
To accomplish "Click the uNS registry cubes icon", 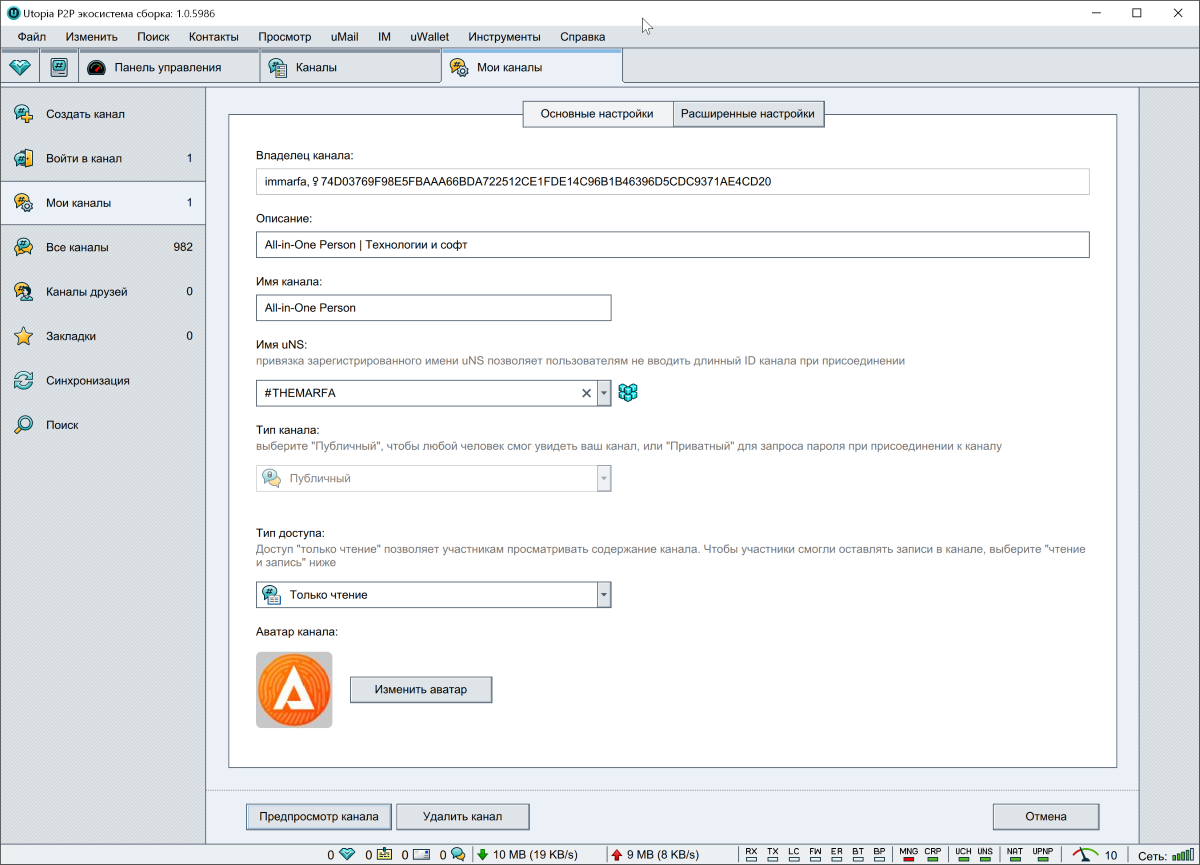I will pos(628,393).
